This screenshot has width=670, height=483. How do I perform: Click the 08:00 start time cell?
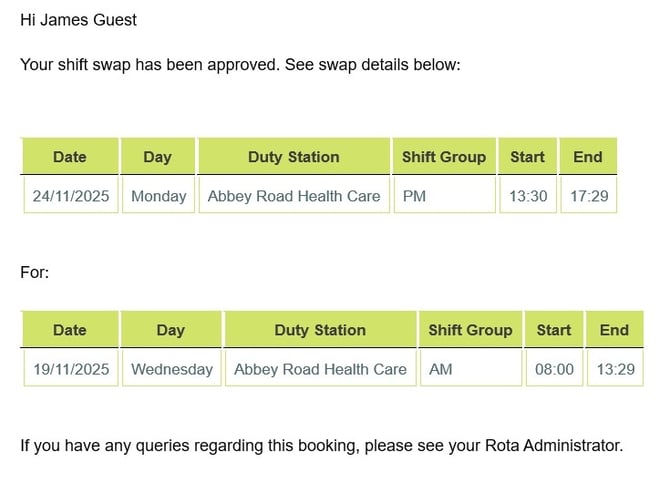[554, 369]
